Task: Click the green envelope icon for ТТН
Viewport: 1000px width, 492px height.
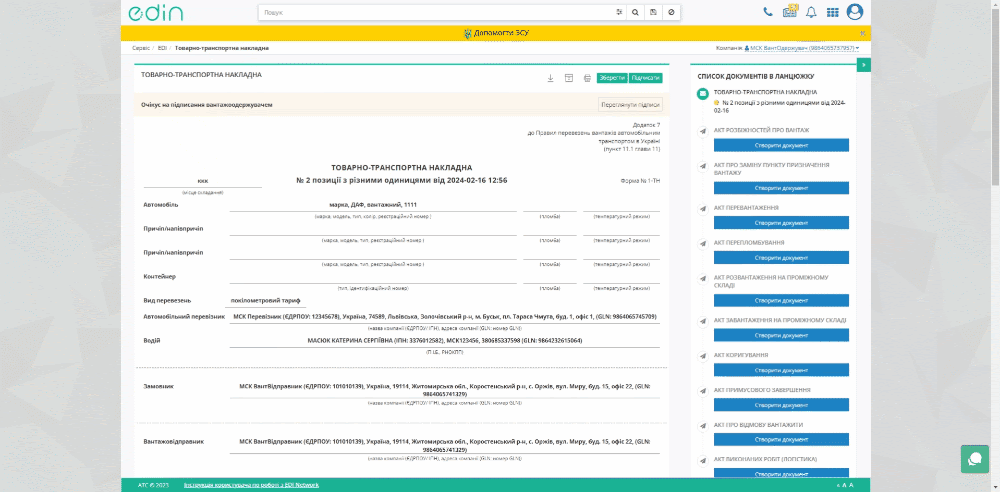Action: (x=703, y=94)
